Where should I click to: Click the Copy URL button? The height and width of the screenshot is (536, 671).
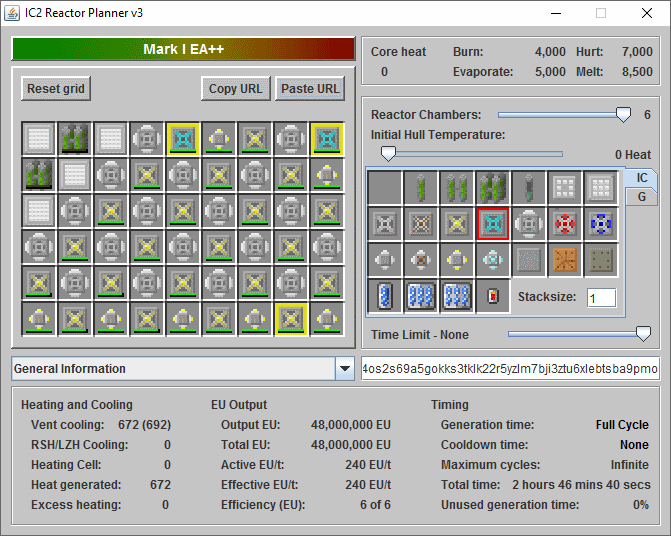(235, 89)
